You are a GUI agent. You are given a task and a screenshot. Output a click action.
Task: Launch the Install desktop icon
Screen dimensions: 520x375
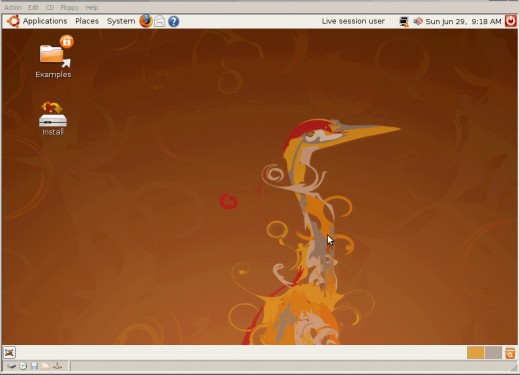(53, 119)
